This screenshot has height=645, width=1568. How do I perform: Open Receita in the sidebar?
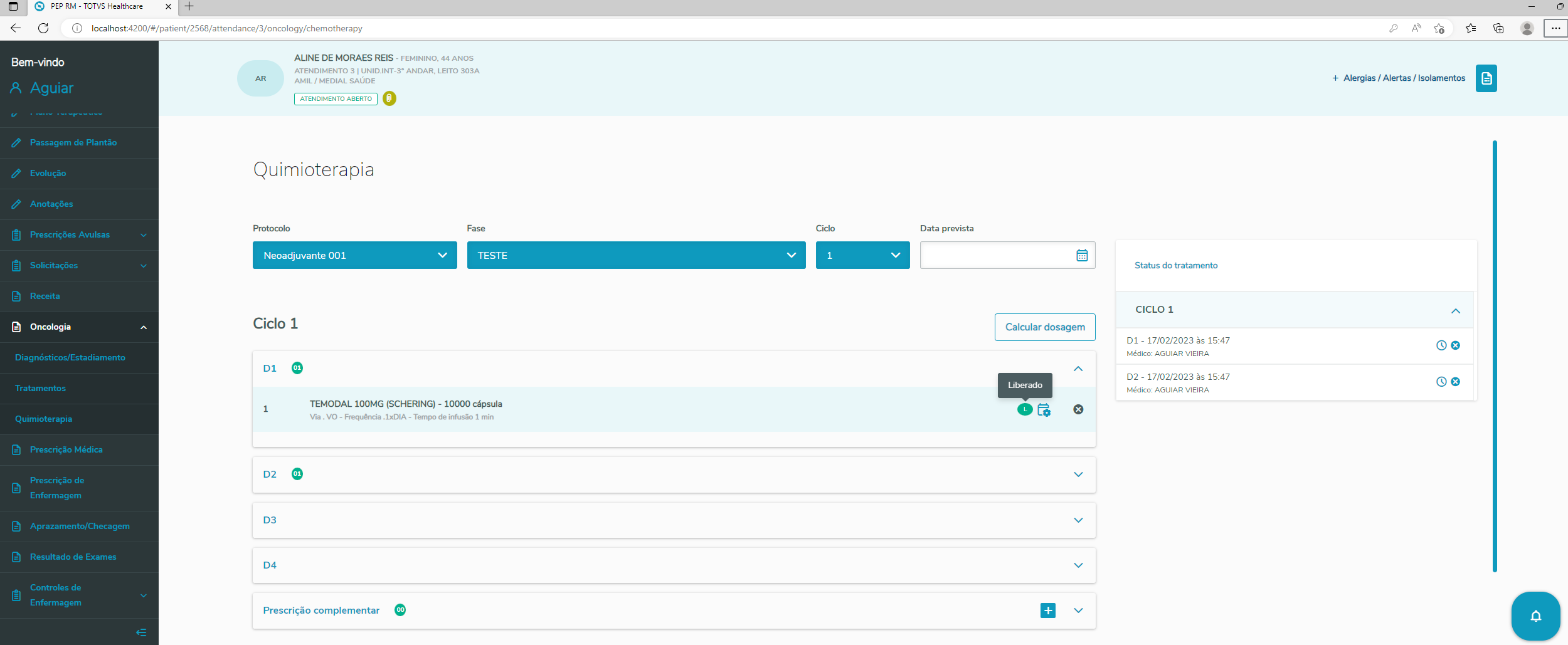(79, 296)
